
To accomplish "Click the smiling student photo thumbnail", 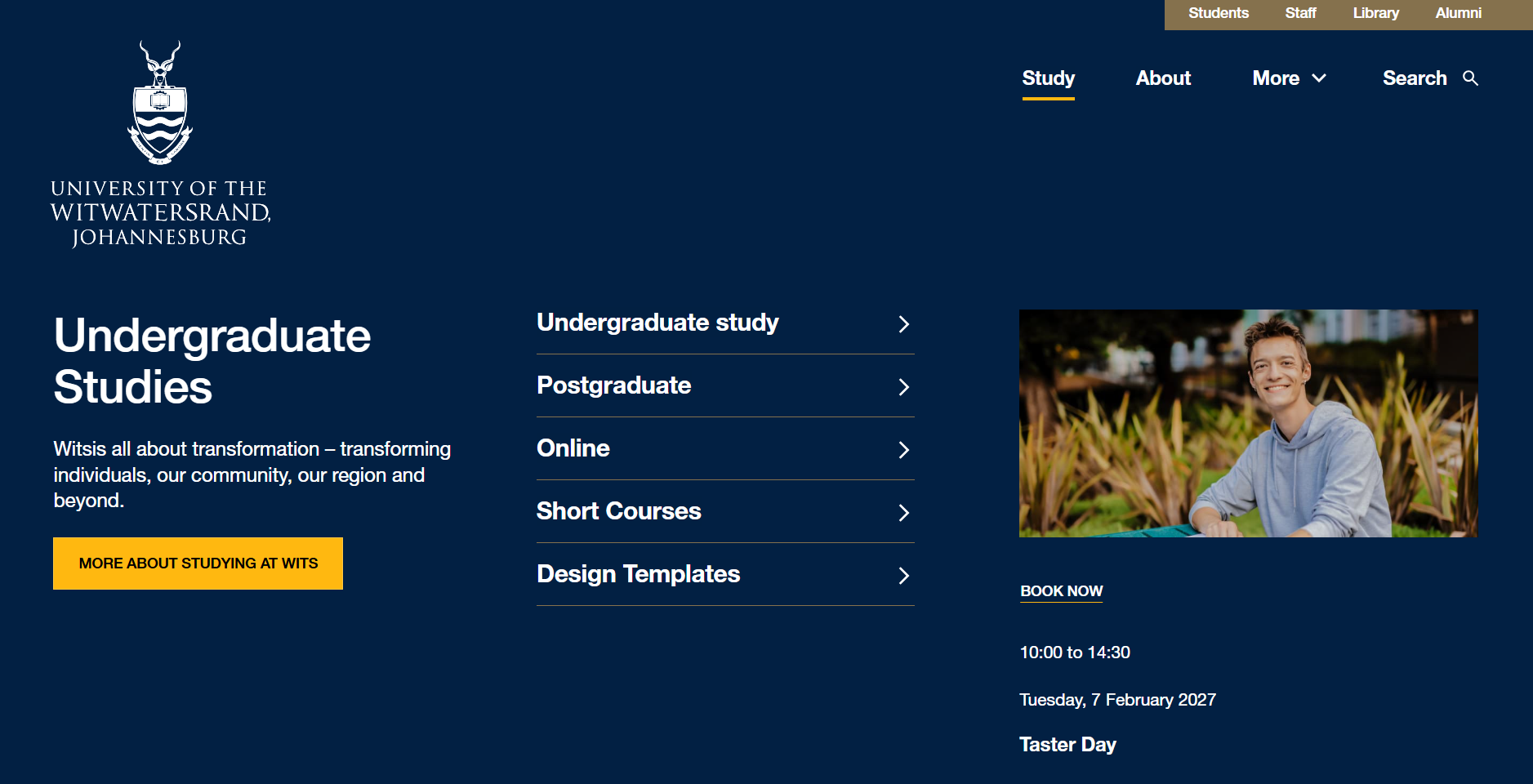I will pos(1248,423).
